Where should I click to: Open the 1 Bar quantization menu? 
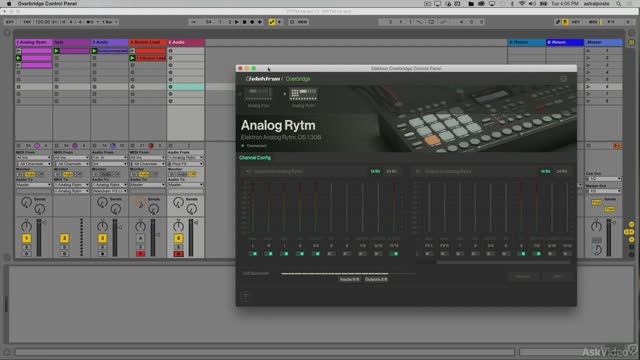coord(109,22)
